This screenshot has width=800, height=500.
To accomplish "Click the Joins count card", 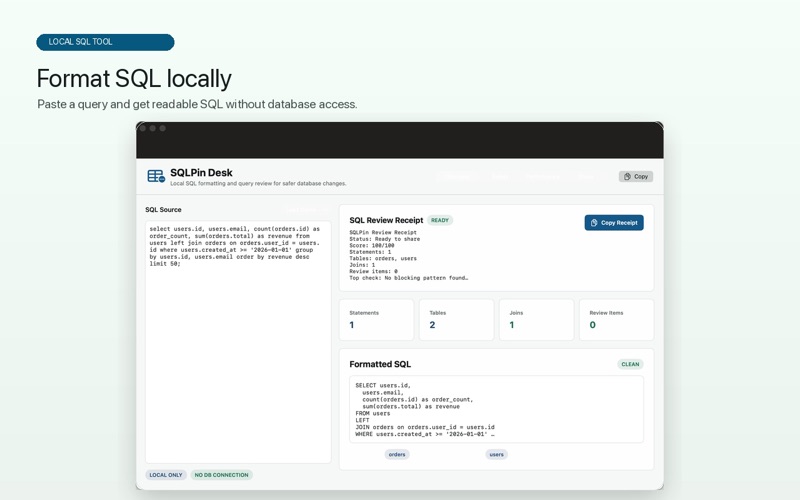I will tap(536, 320).
